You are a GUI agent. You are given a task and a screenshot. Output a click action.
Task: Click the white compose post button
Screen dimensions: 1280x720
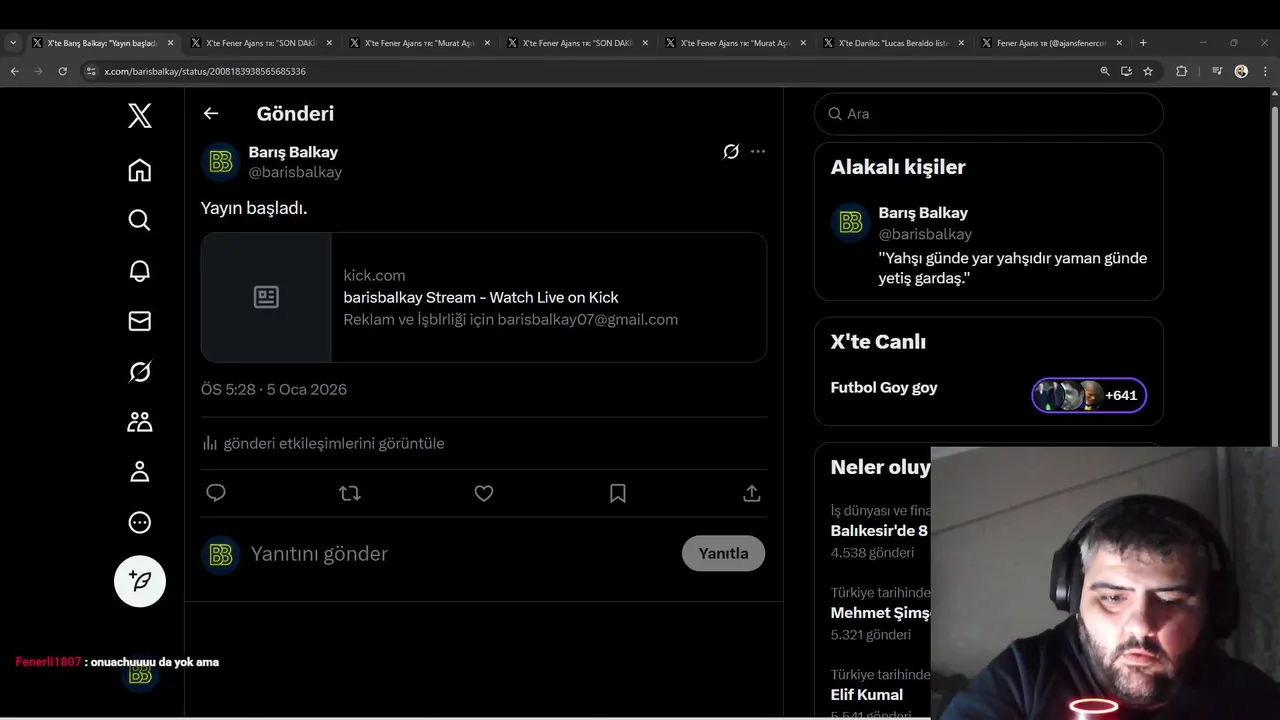pos(140,581)
